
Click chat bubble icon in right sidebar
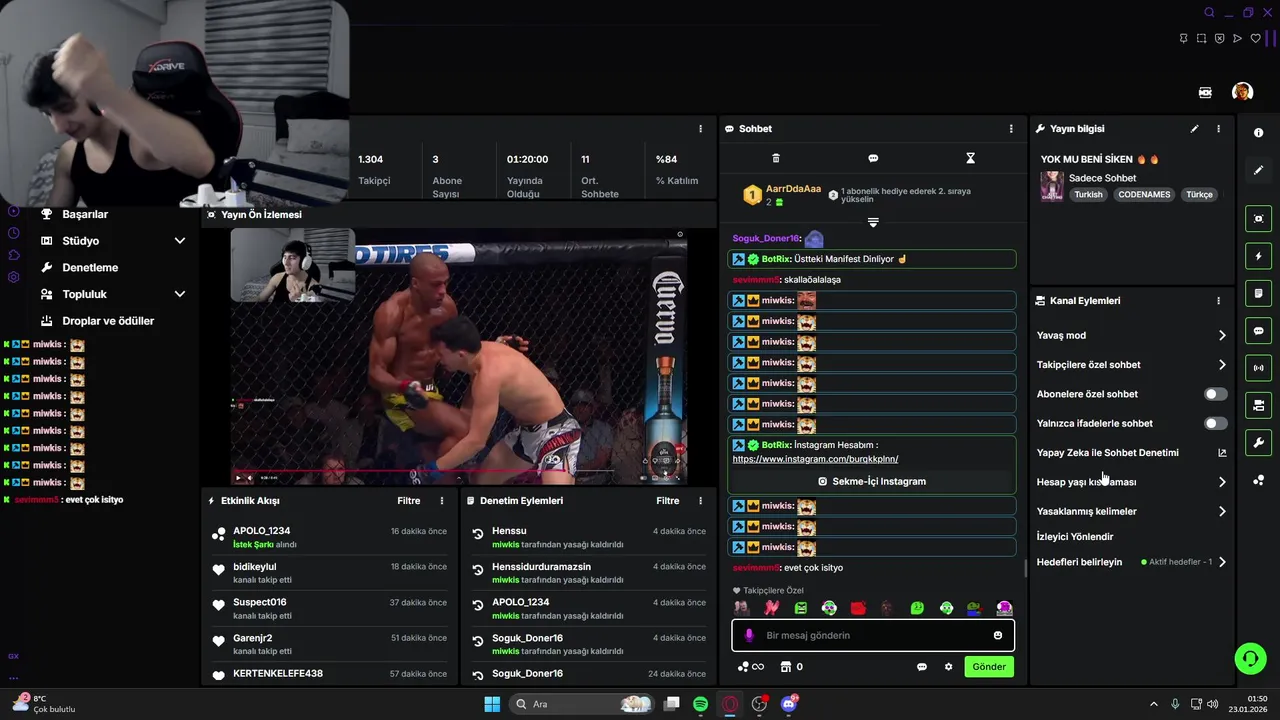pos(1258,331)
